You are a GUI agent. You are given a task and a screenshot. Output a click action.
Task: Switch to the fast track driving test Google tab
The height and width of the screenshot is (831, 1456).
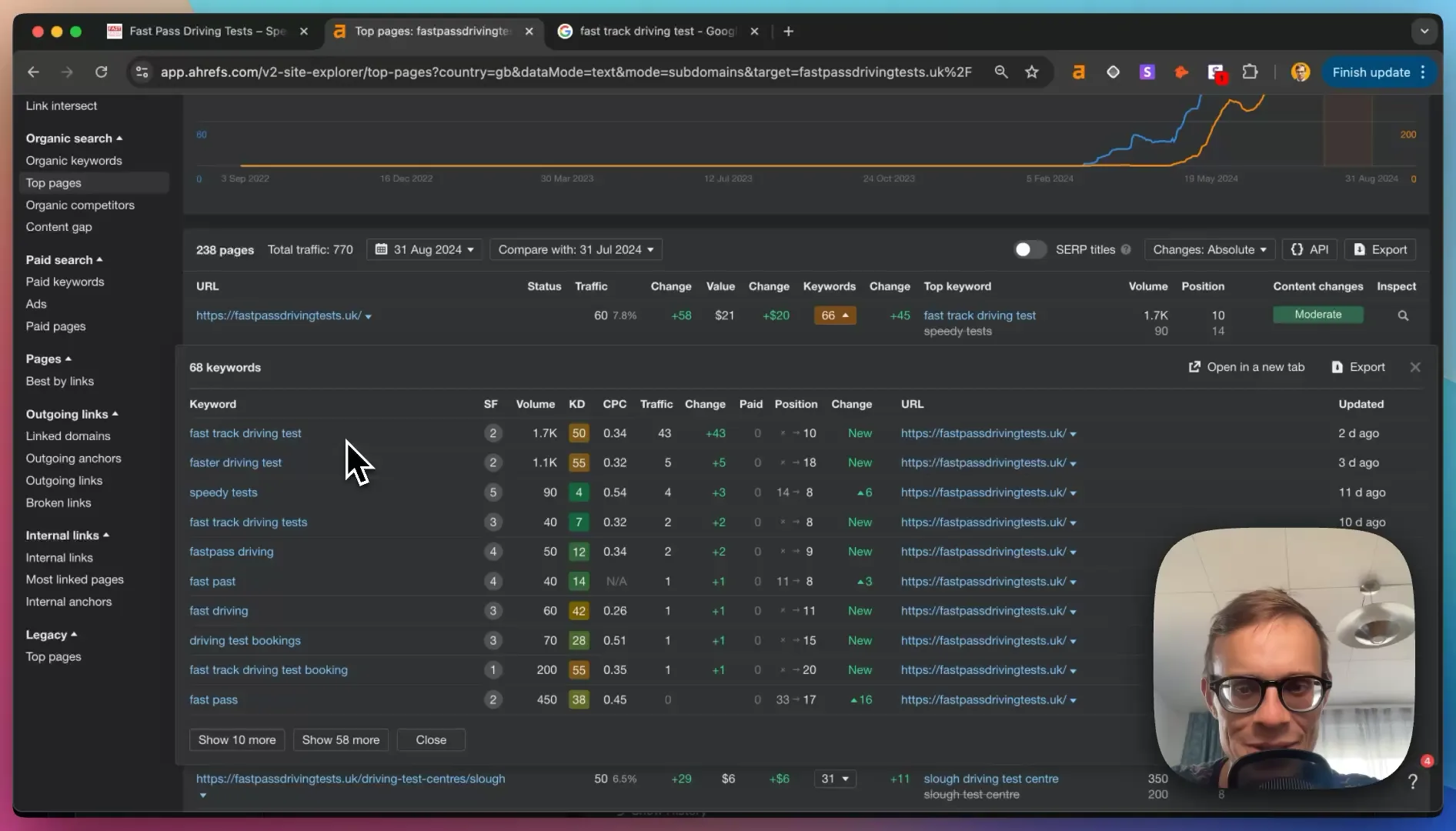[658, 32]
